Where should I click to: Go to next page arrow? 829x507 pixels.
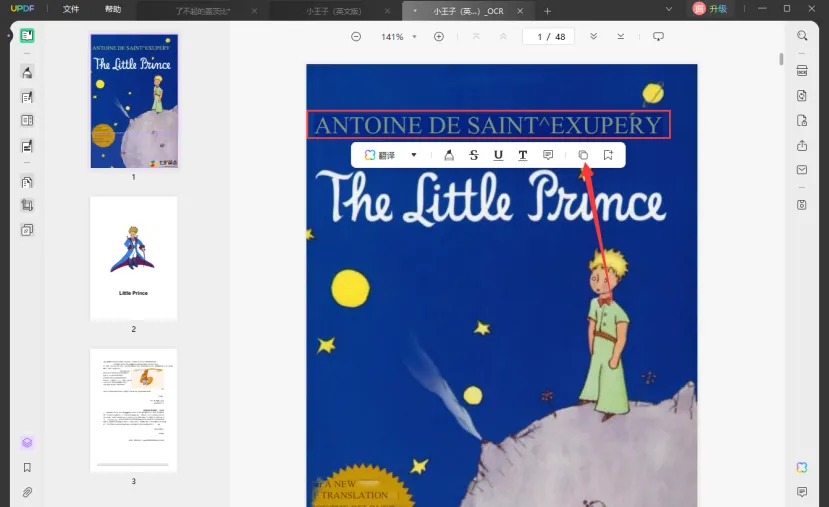coord(594,36)
